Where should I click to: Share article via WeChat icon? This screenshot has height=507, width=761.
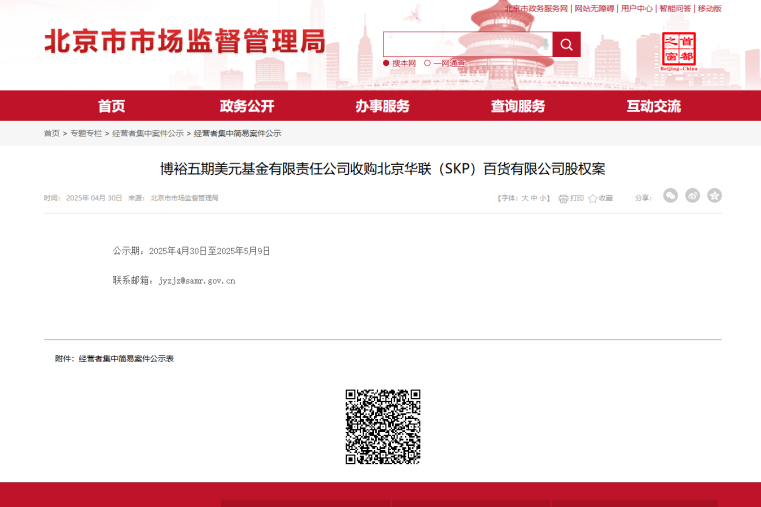pyautogui.click(x=670, y=196)
